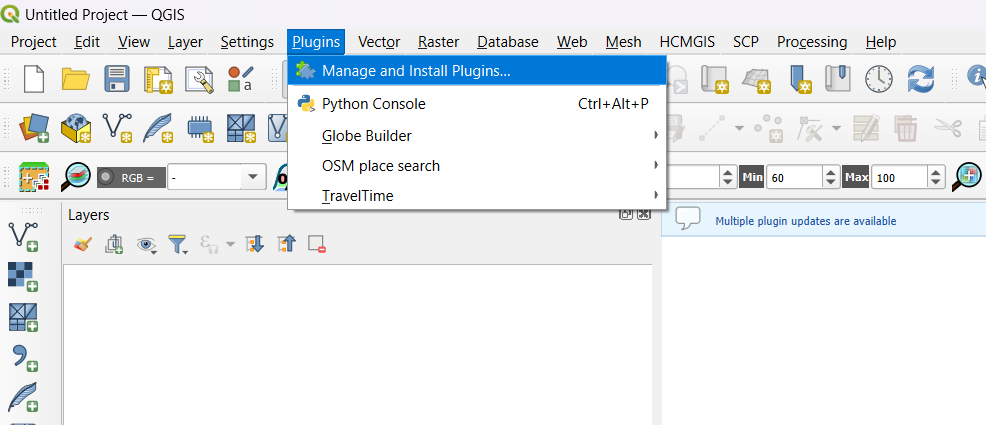Click Add Vector Layer in the side toolbar
The width and height of the screenshot is (986, 425).
(x=23, y=236)
